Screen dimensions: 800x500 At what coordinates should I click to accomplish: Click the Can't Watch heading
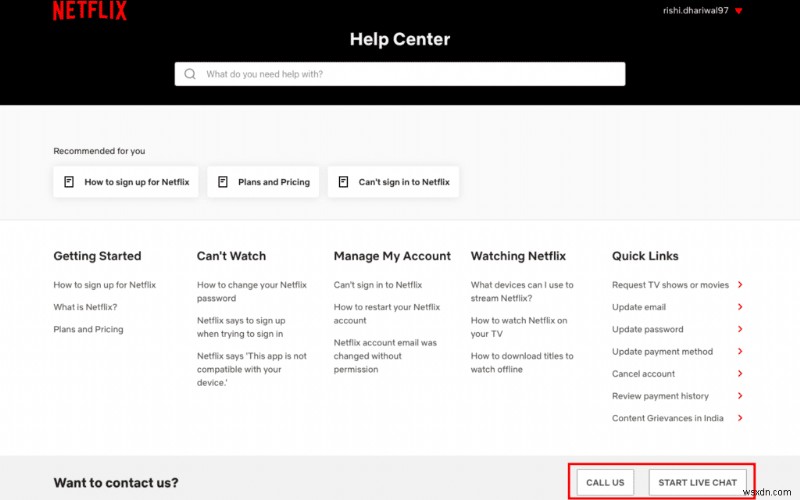click(231, 256)
